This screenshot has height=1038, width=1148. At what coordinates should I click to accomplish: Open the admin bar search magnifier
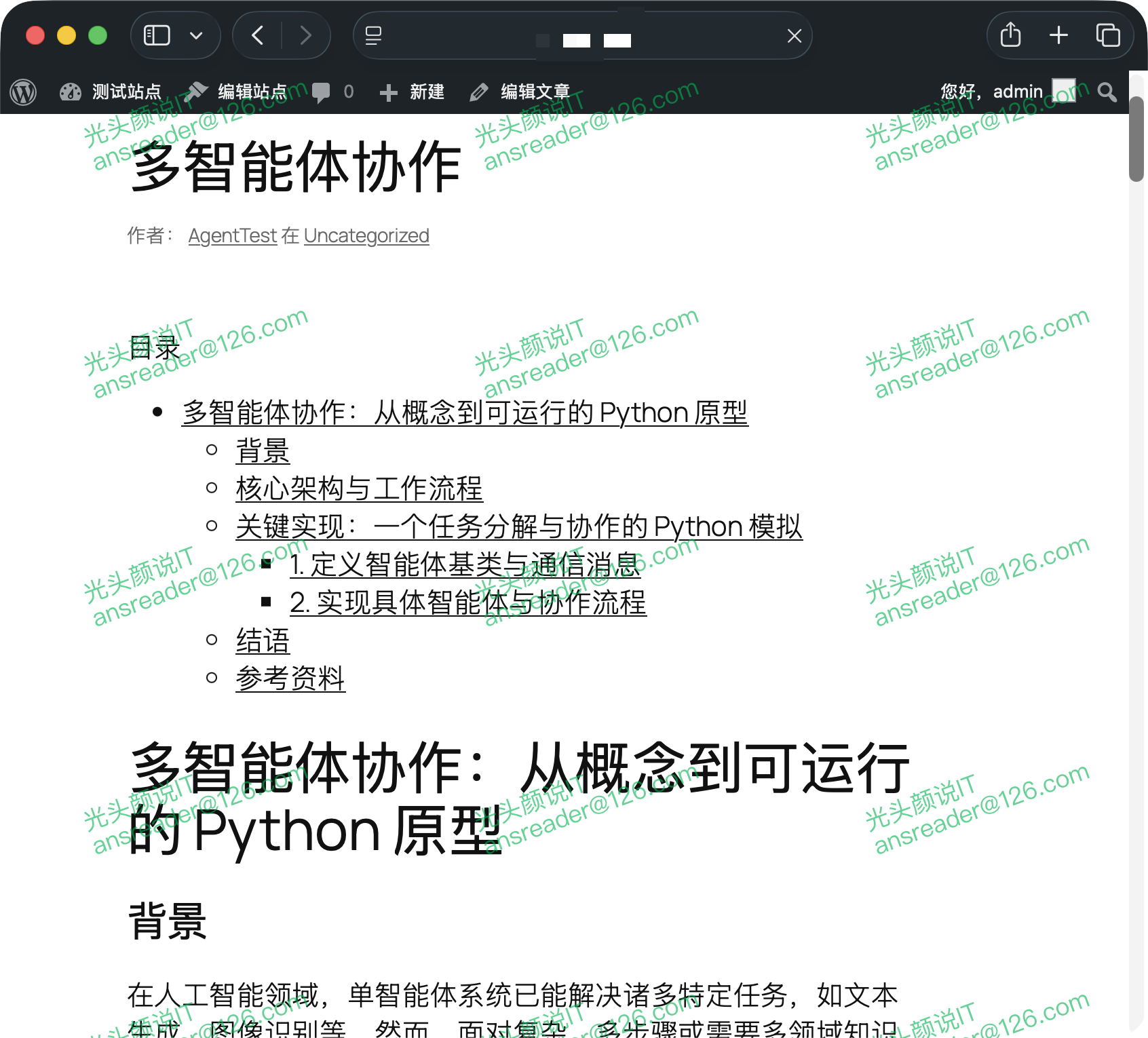(1107, 92)
